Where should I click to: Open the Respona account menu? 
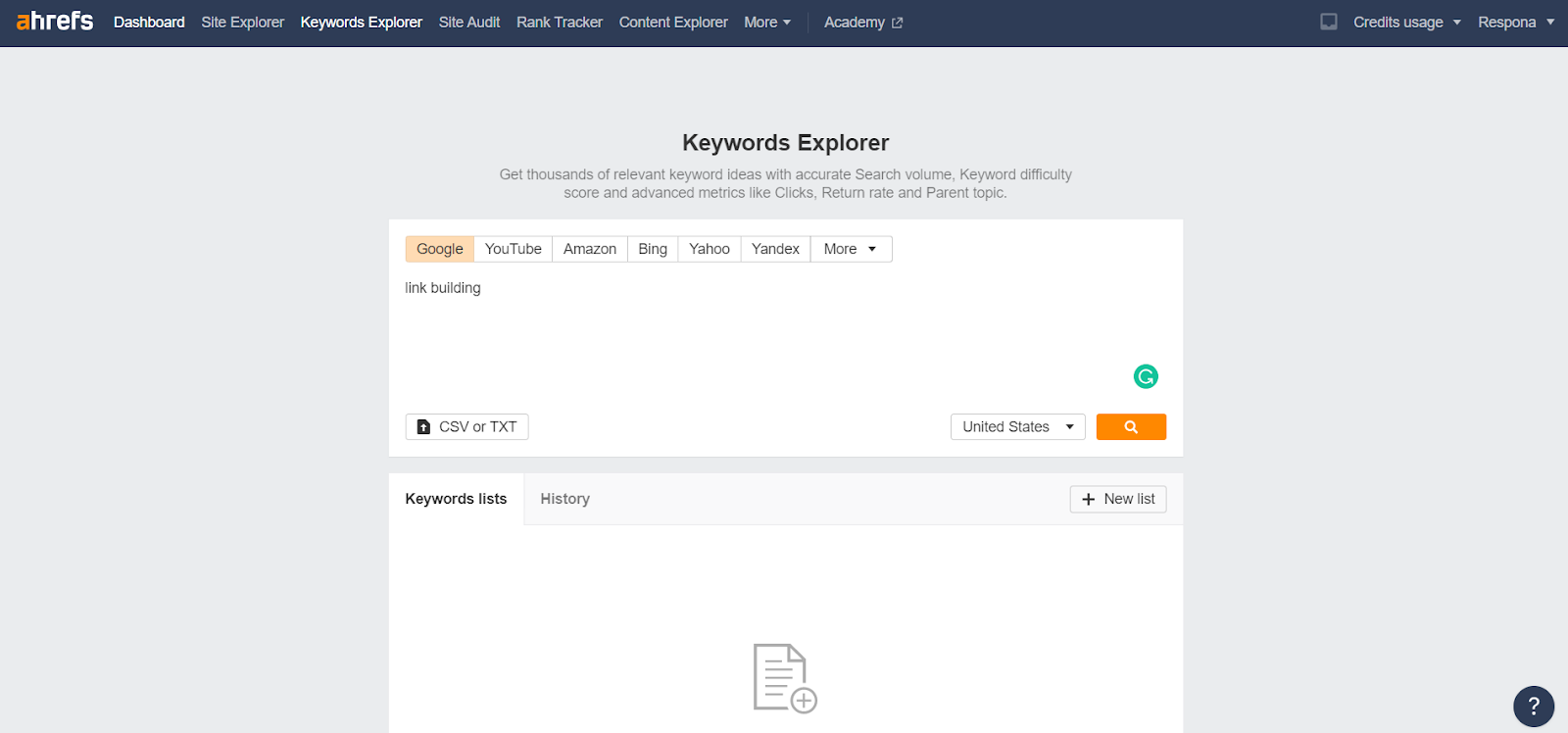pos(1516,22)
